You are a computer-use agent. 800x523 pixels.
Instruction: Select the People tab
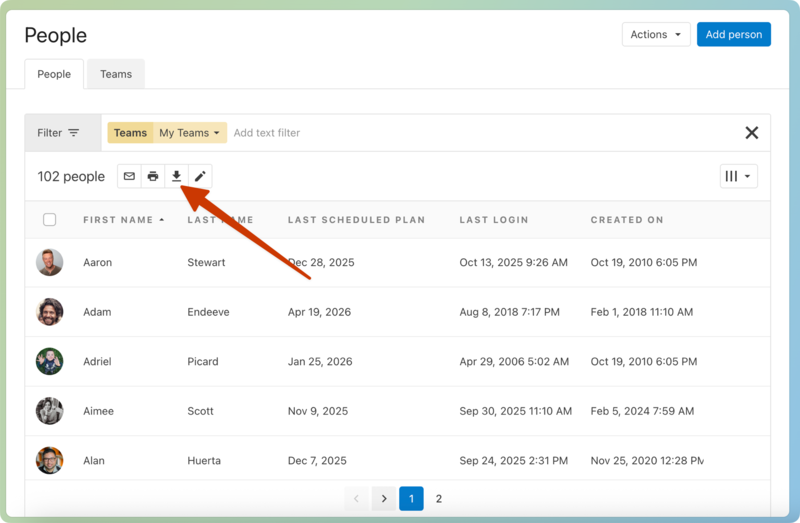[54, 74]
